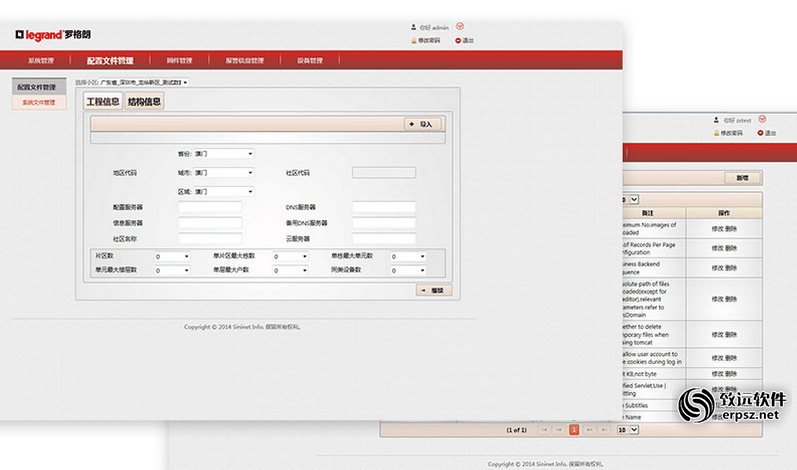Click the 继续 button below the form

(x=434, y=290)
